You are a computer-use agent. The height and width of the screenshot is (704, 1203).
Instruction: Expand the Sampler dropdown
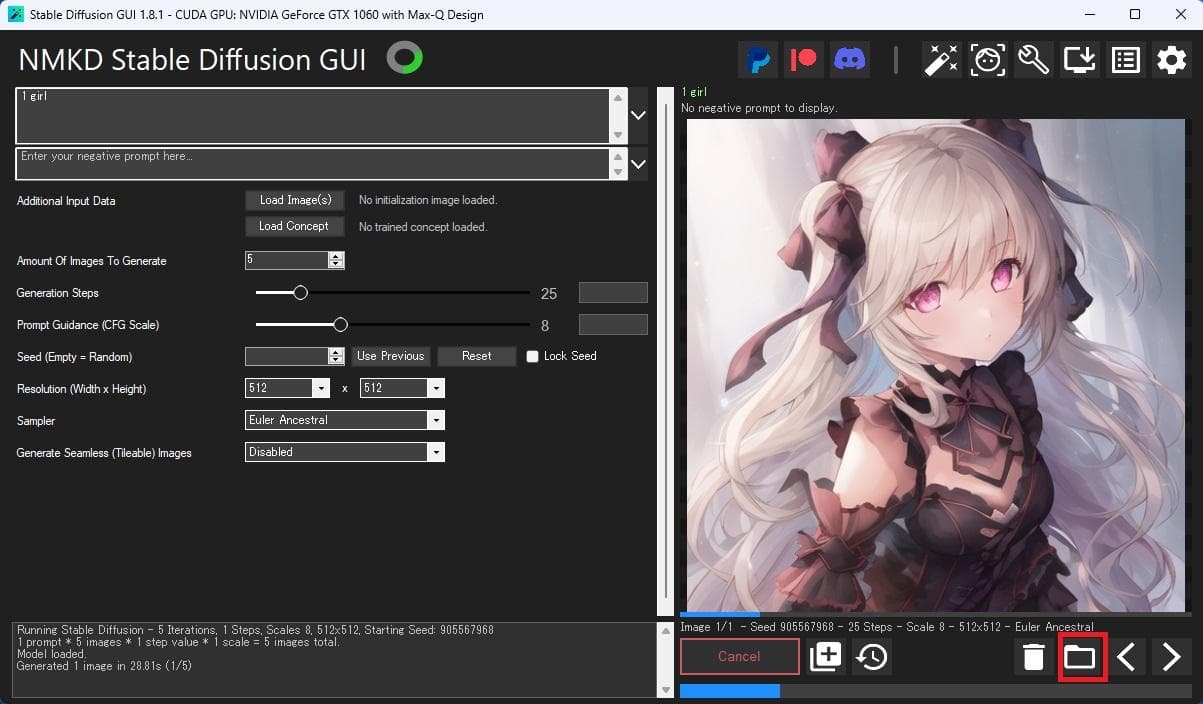[435, 421]
